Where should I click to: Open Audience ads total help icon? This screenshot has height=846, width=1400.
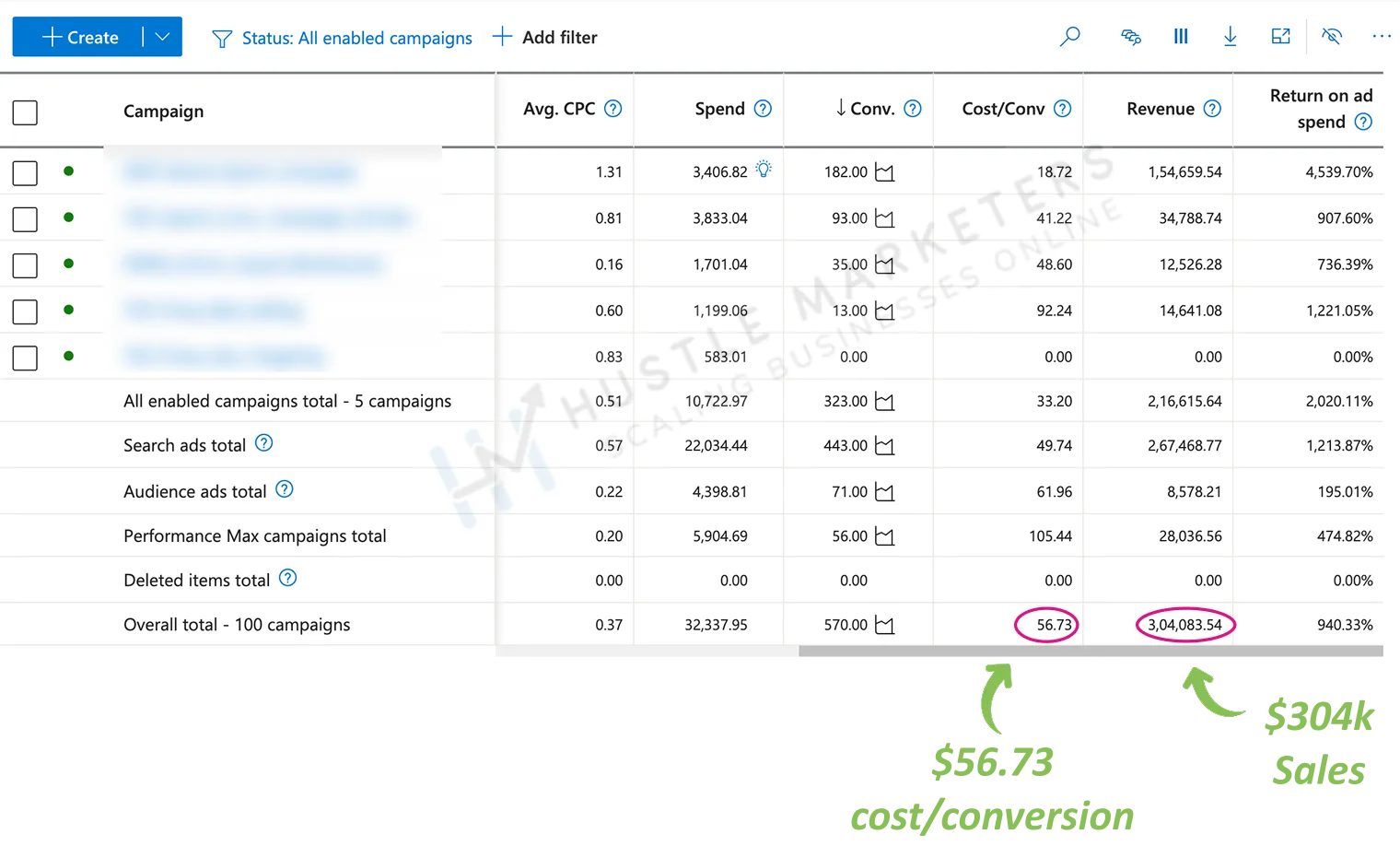click(x=285, y=489)
